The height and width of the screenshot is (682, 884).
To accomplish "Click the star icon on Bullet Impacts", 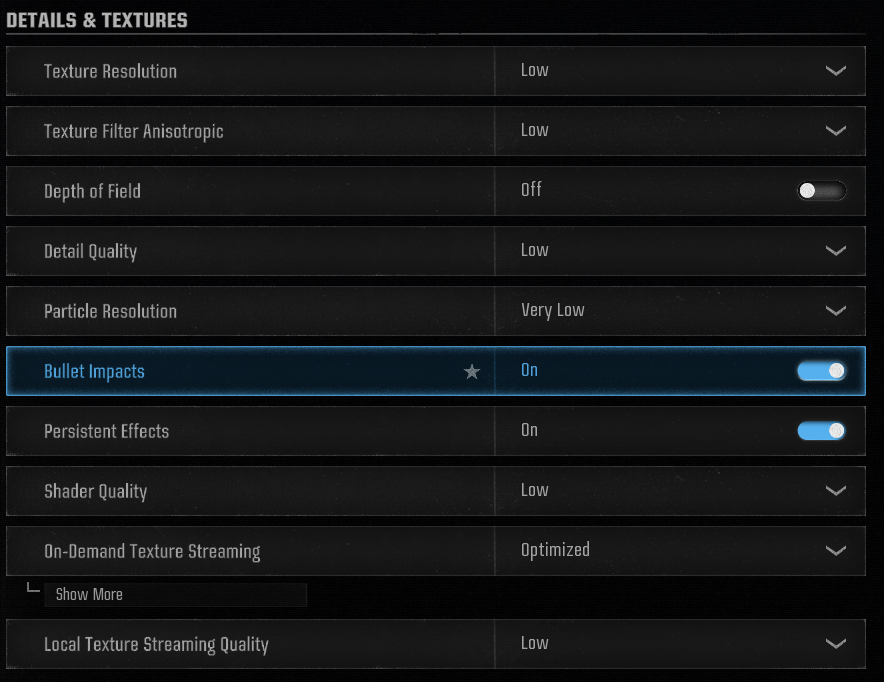I will [472, 372].
